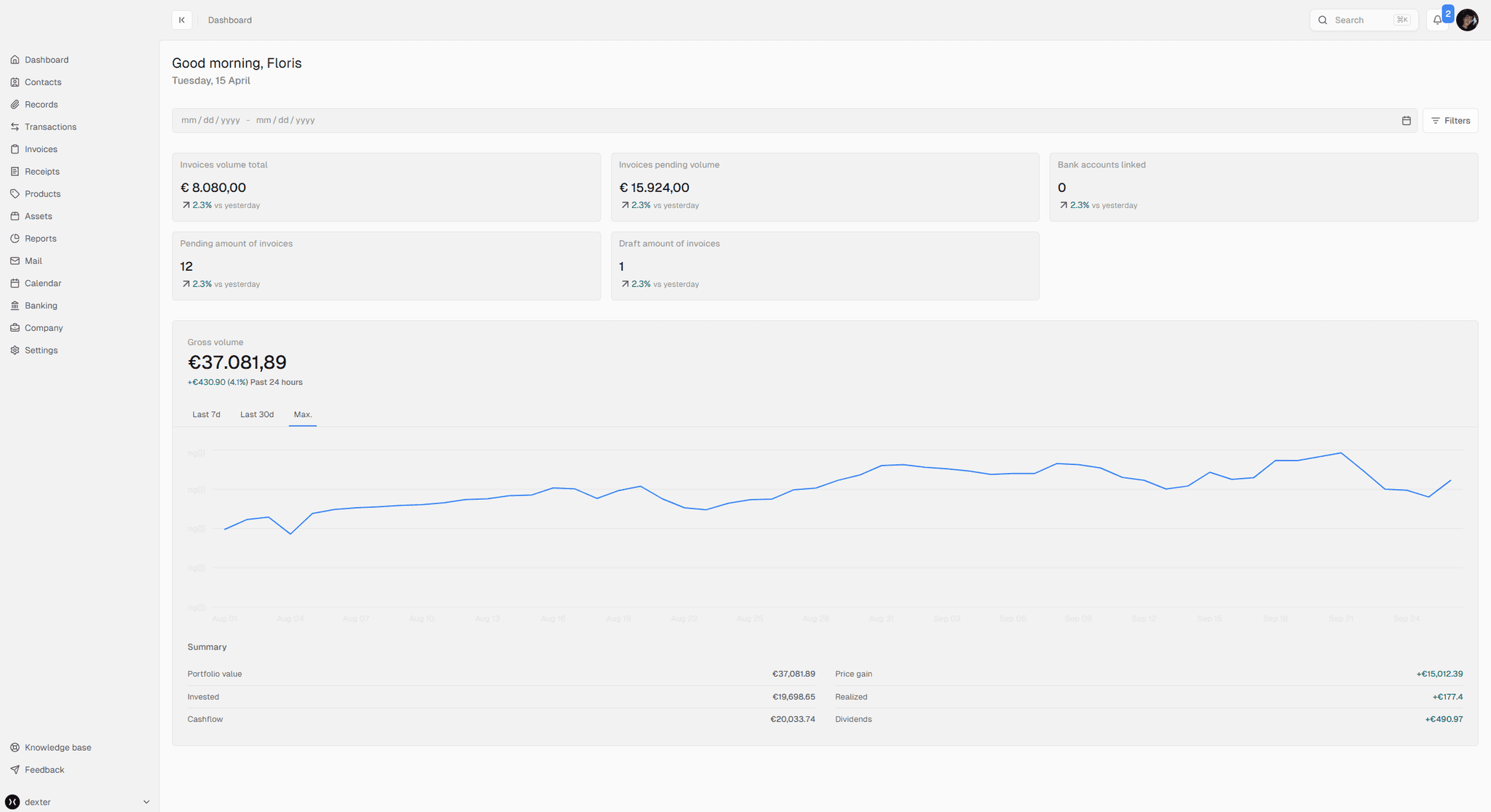Click the Feedback paper plane icon
Image resolution: width=1491 pixels, height=812 pixels.
15,770
